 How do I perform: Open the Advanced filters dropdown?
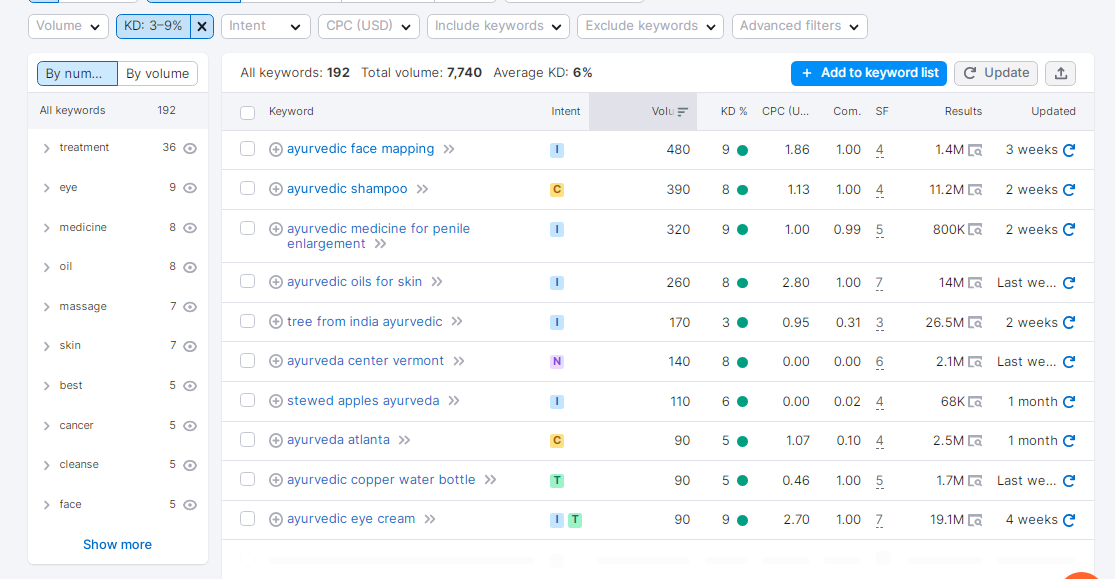[799, 26]
